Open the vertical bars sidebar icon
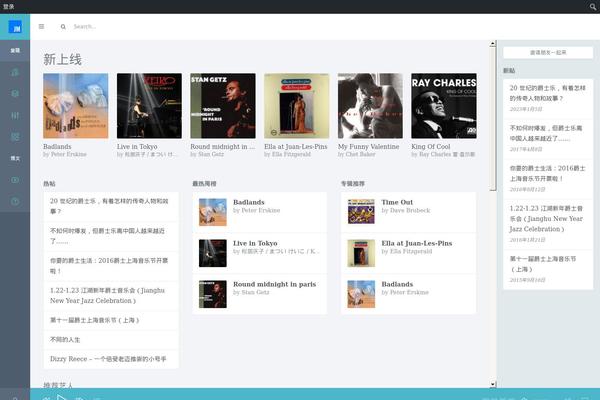 tap(15, 115)
